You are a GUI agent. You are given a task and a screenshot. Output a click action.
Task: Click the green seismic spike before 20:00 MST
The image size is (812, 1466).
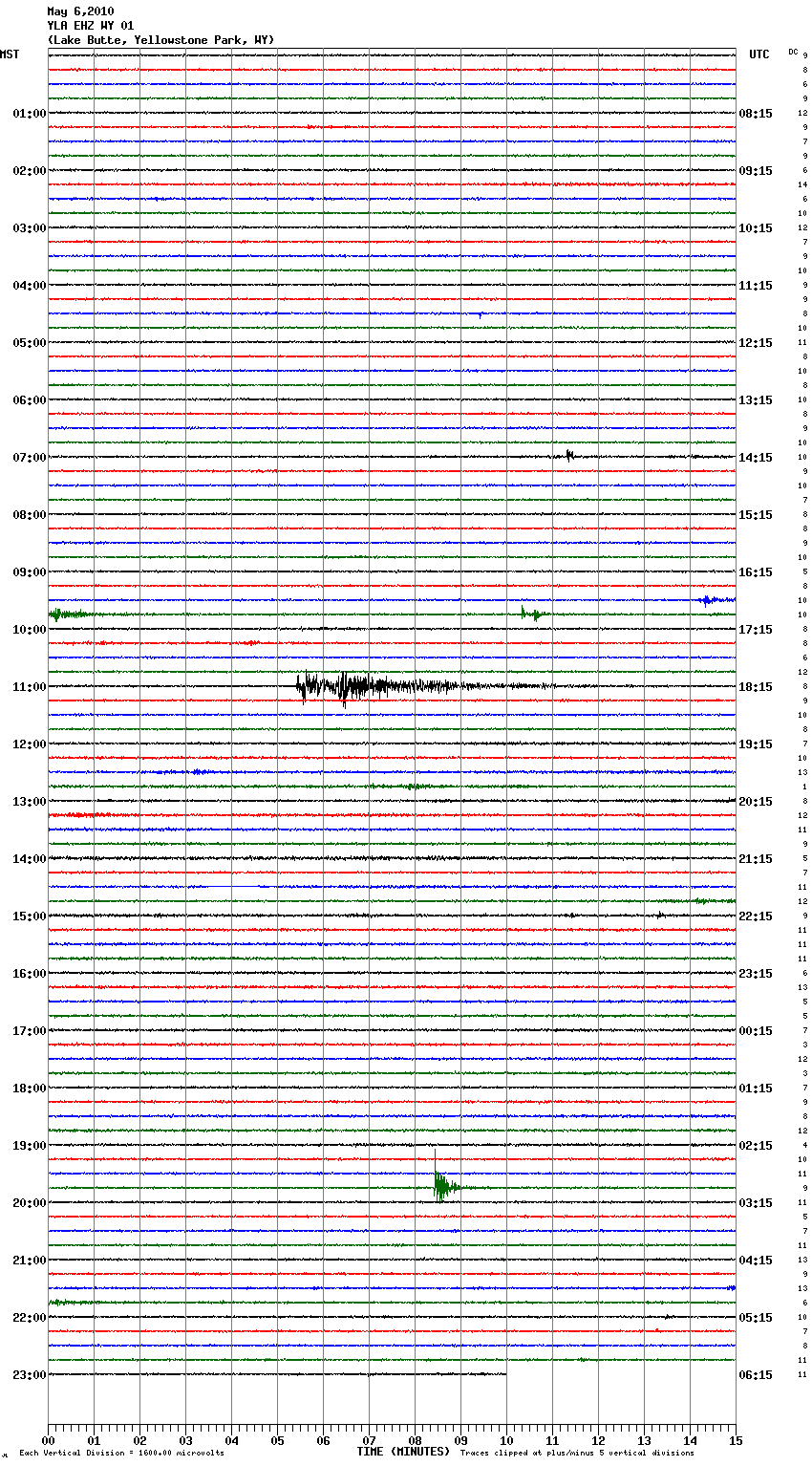coord(440,1187)
